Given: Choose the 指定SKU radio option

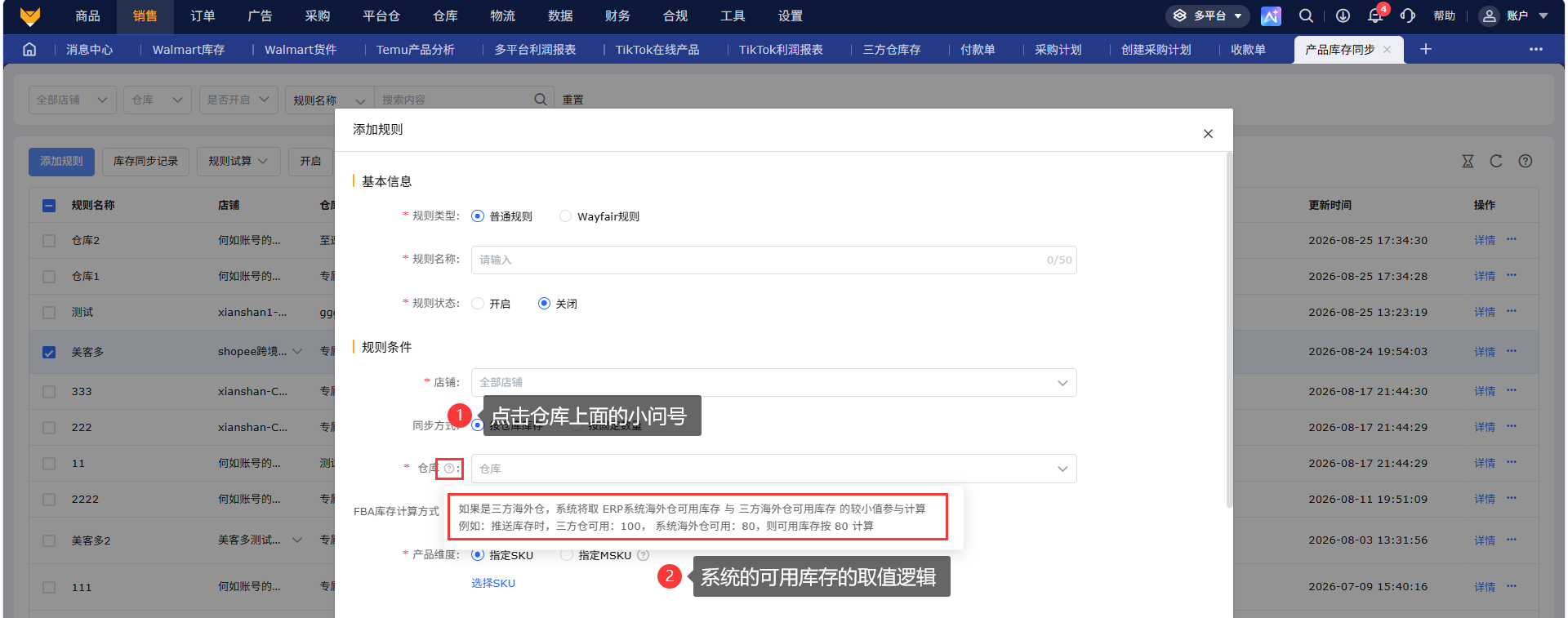Looking at the screenshot, I should (x=478, y=555).
